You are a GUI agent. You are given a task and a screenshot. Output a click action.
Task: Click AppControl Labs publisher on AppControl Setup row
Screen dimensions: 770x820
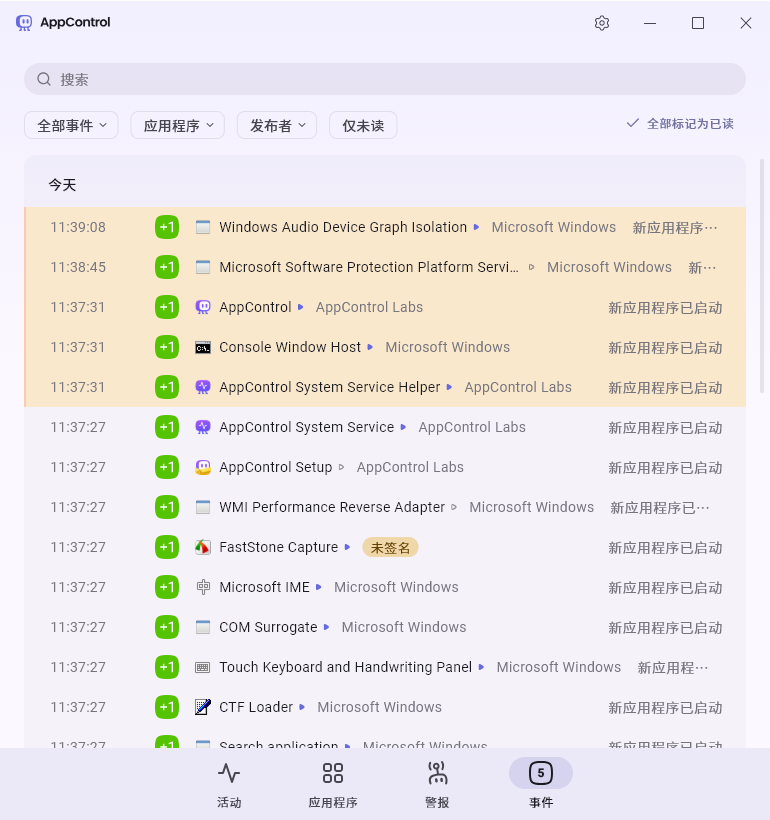410,467
